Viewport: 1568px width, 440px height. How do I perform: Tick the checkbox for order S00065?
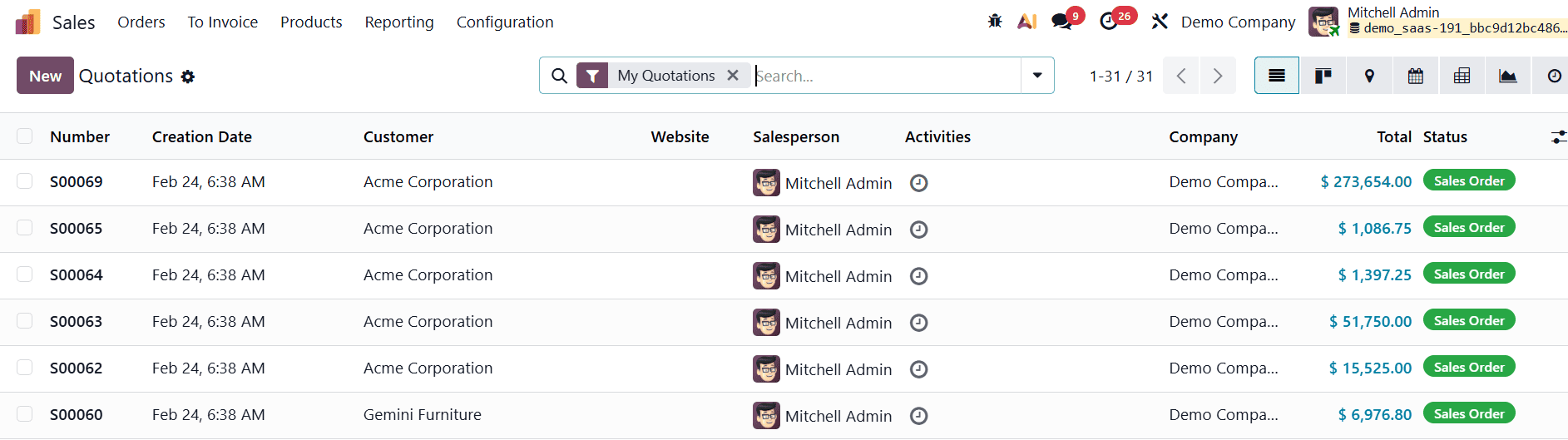(25, 228)
